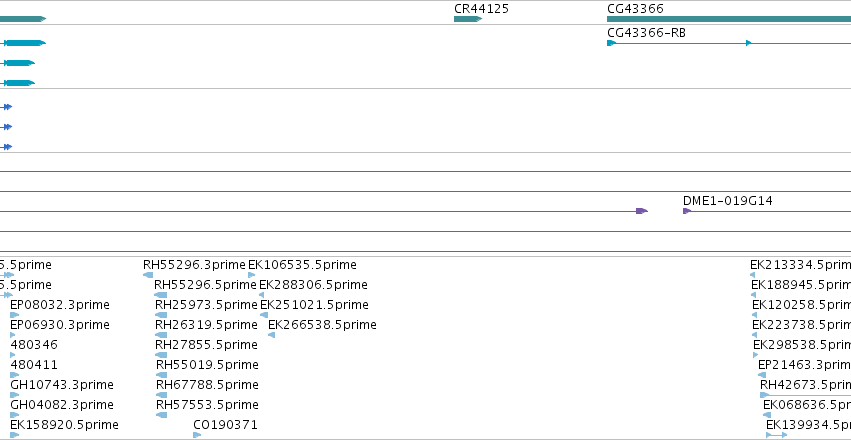The image size is (851, 440).
Task: Click the EK158920.5prime arrow glyph
Action: 15,435
